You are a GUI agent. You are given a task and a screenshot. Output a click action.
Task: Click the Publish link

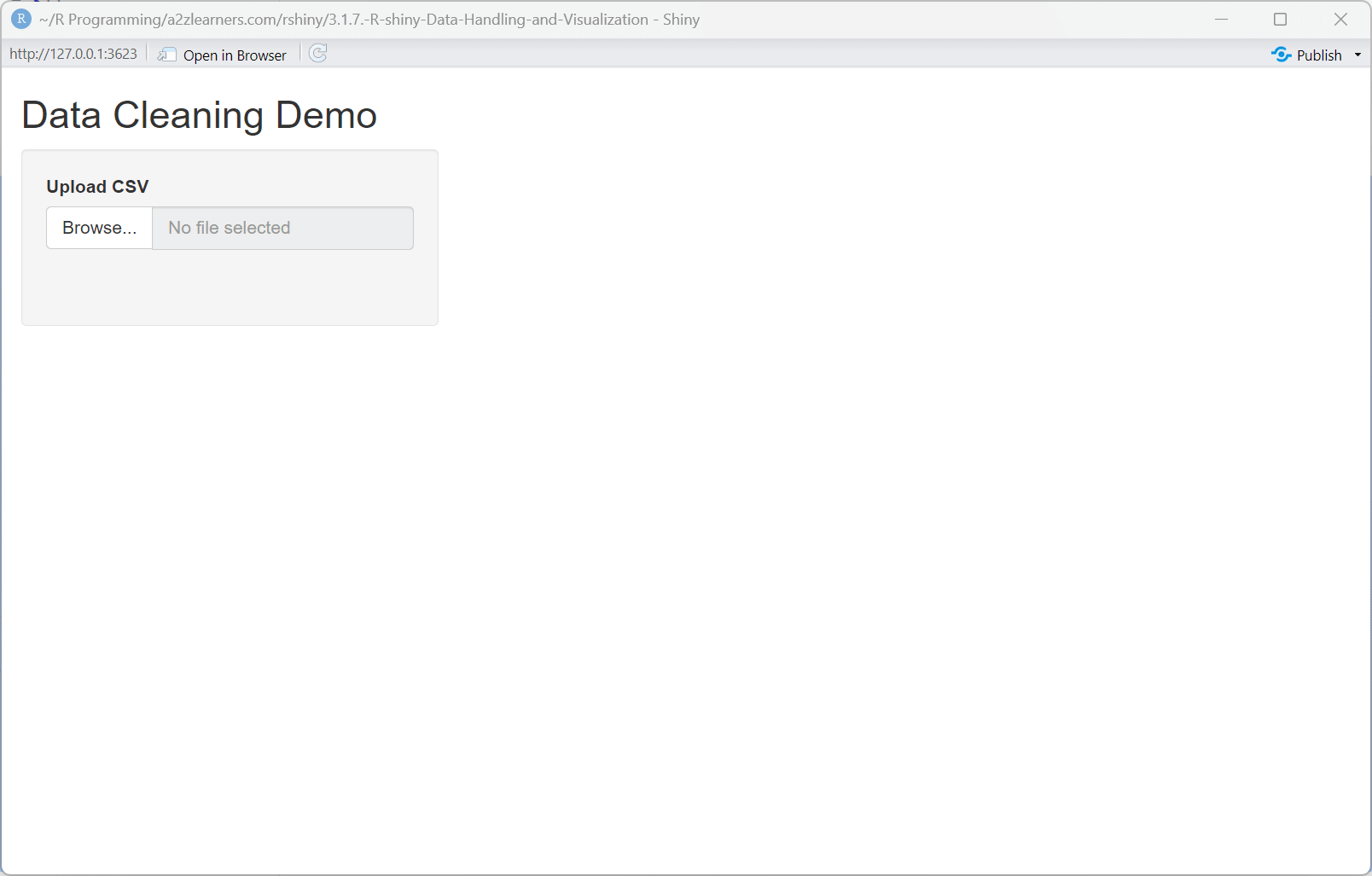point(1318,55)
